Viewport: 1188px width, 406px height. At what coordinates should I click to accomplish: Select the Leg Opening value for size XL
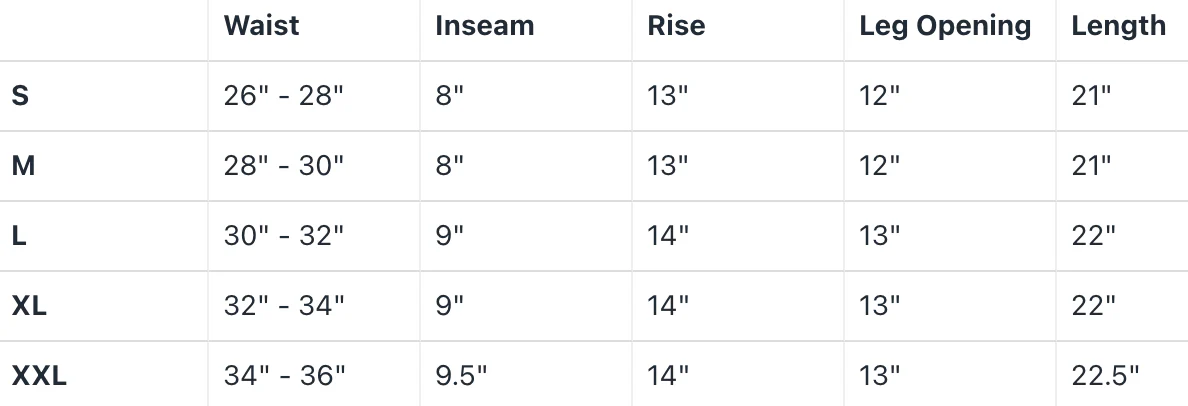pos(880,306)
